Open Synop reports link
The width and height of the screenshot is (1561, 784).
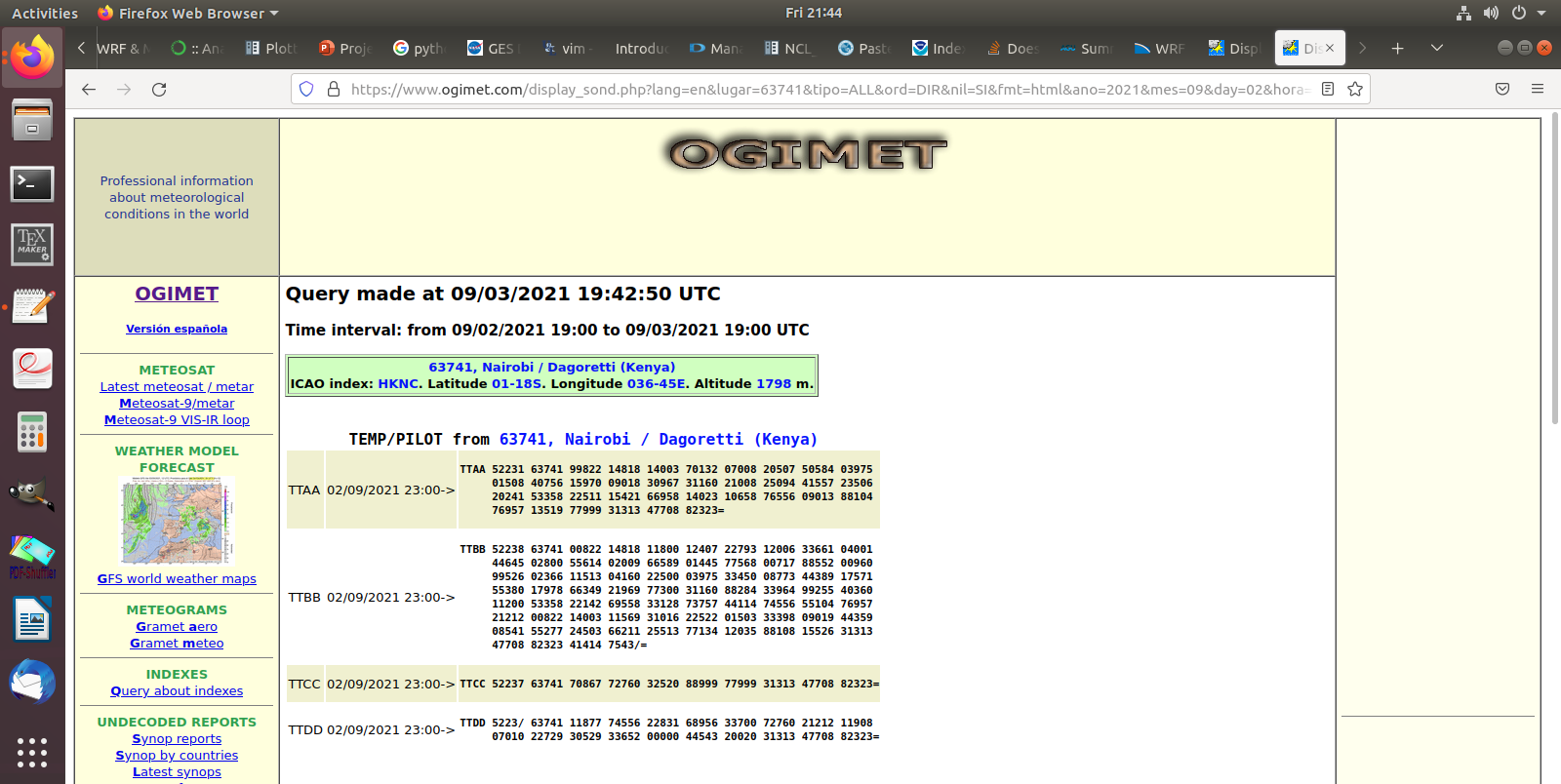pos(177,738)
